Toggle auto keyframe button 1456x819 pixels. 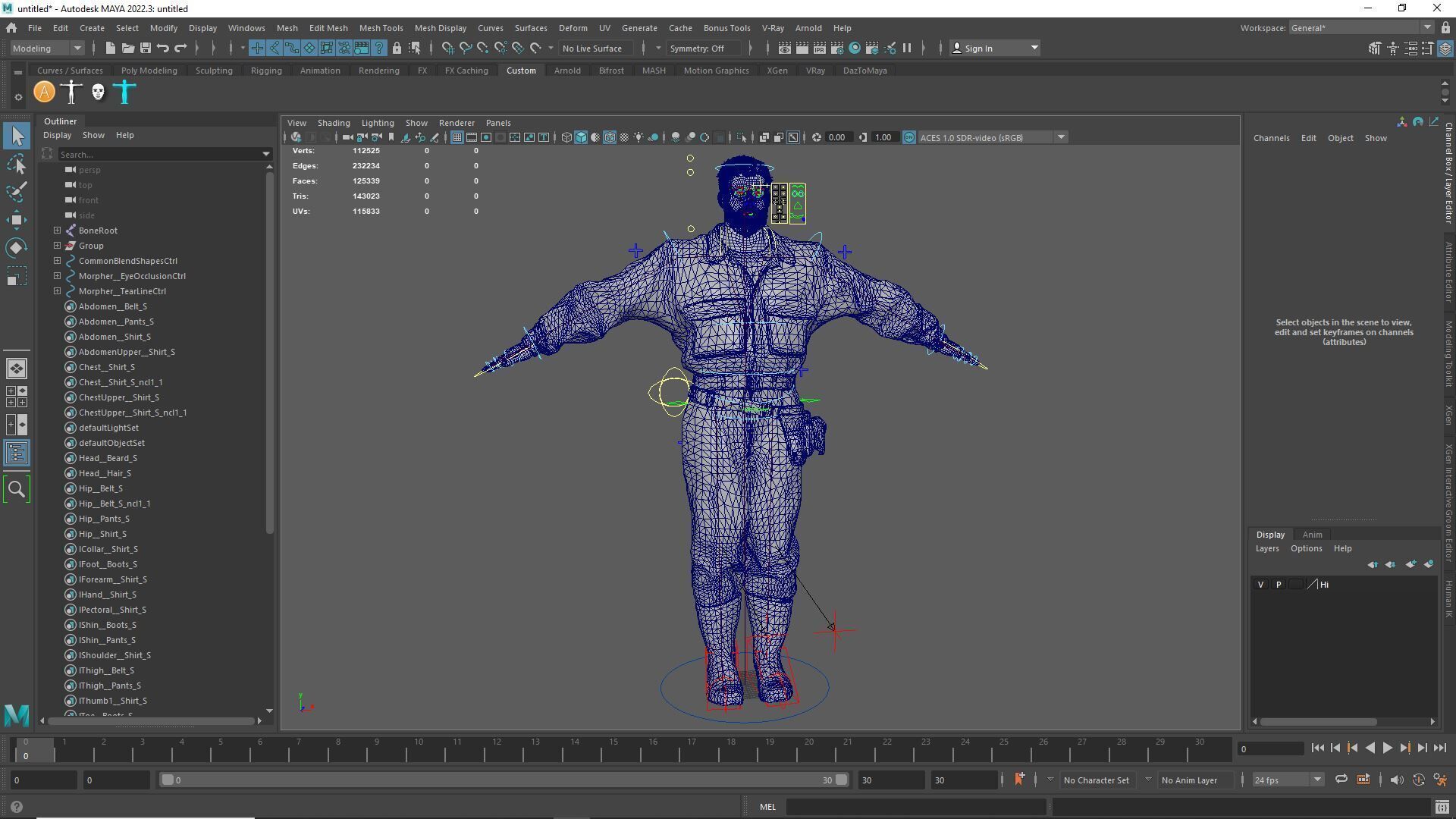tap(1419, 780)
